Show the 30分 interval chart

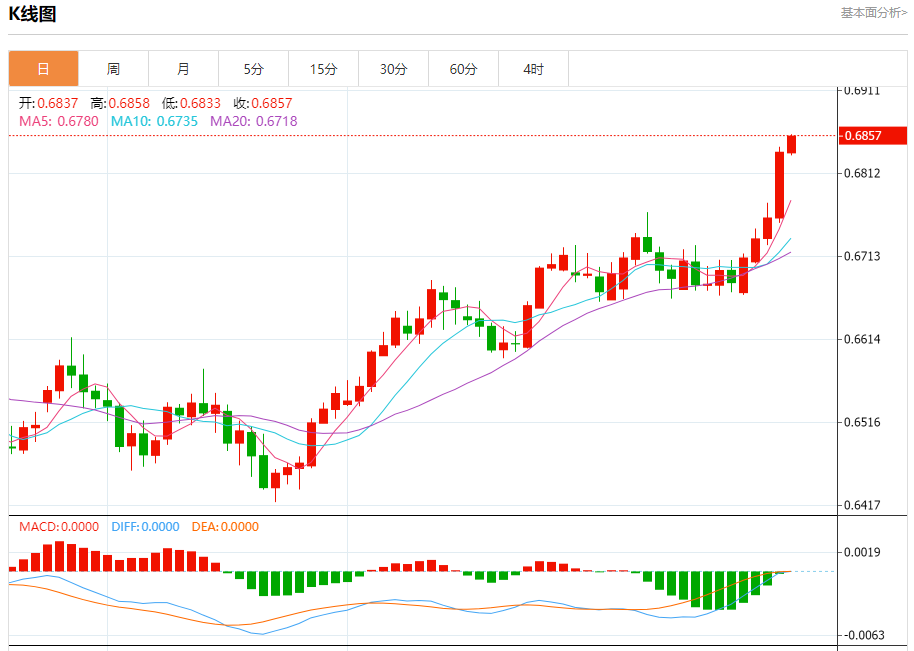pyautogui.click(x=393, y=69)
